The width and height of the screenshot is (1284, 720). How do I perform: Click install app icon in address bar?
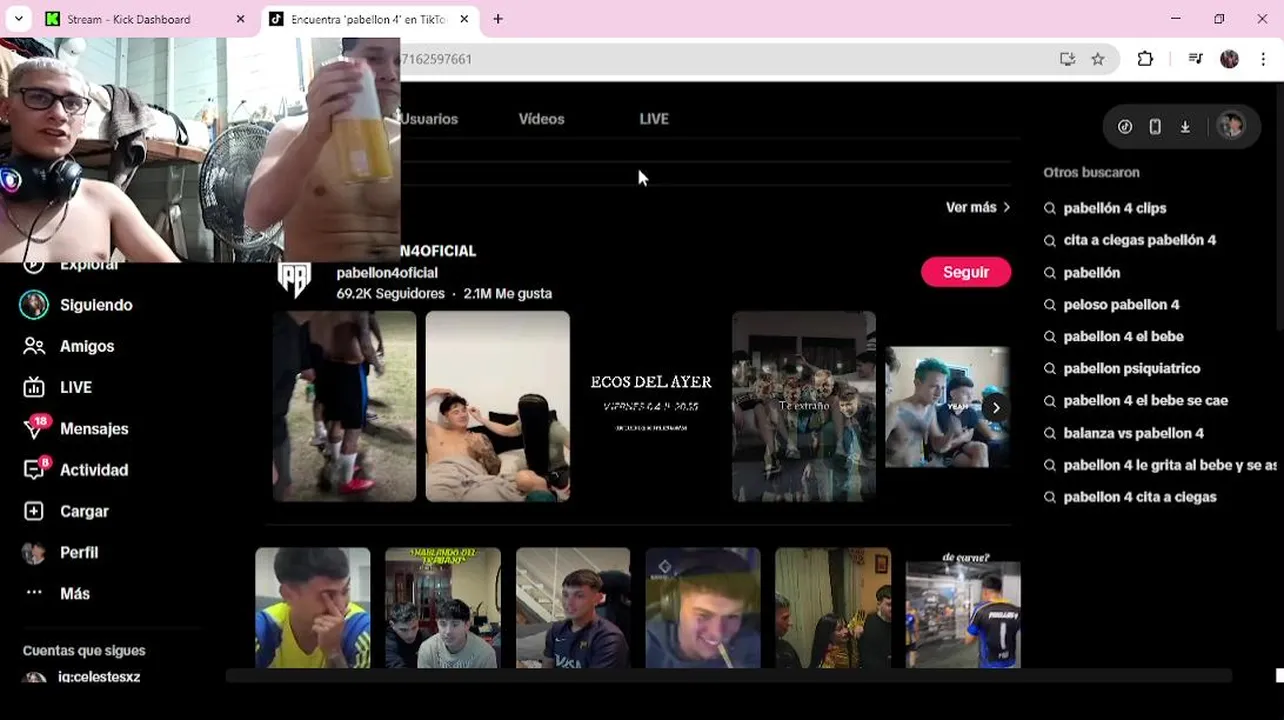click(1067, 59)
